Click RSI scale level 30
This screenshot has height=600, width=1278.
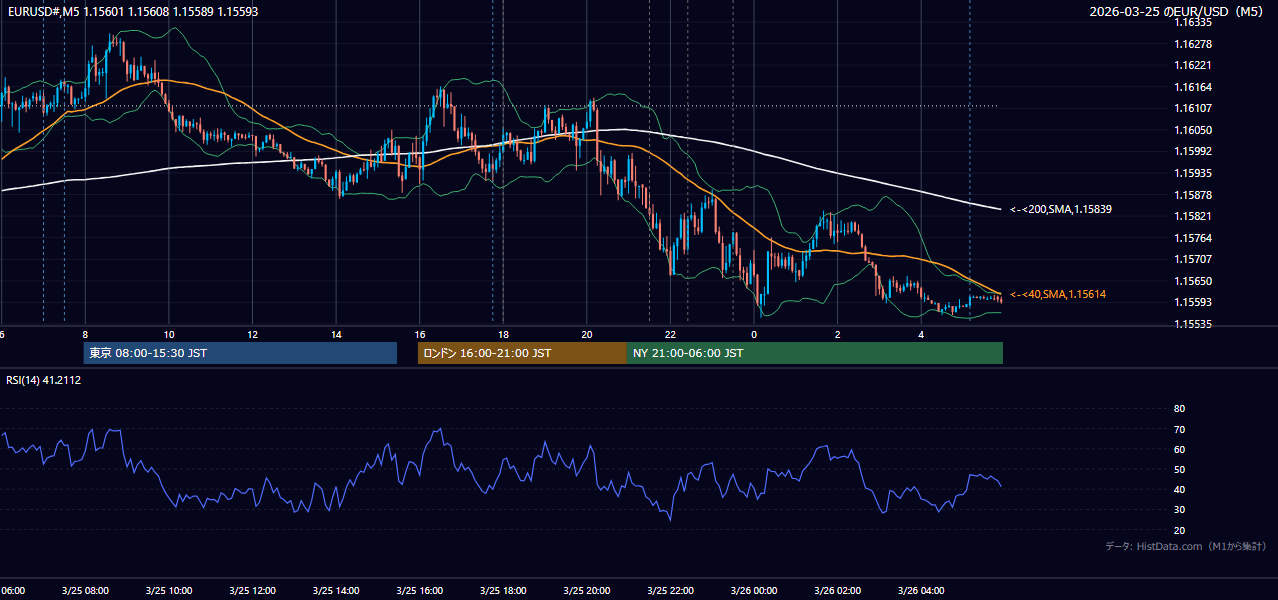(1179, 510)
